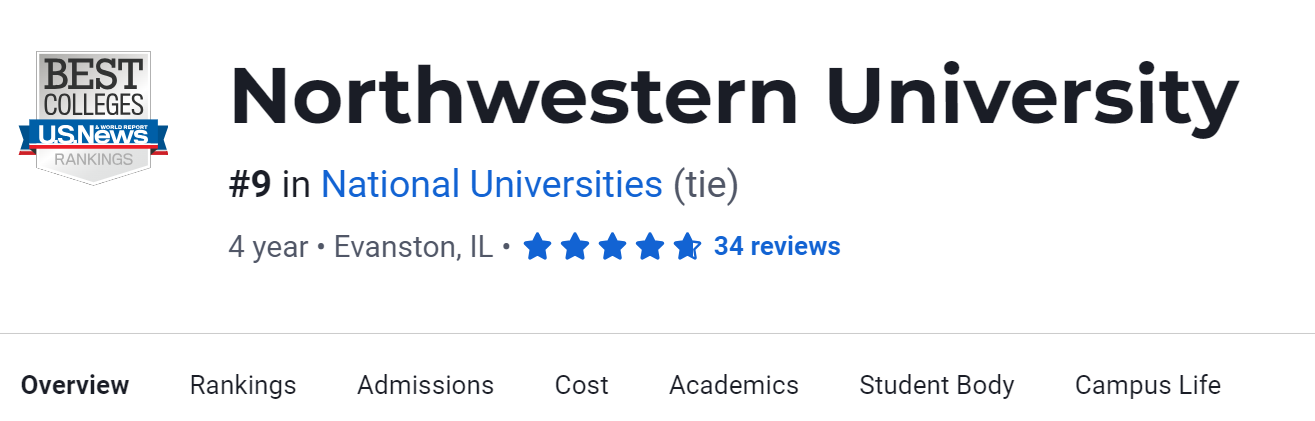Click the fourth rating star

pos(649,246)
